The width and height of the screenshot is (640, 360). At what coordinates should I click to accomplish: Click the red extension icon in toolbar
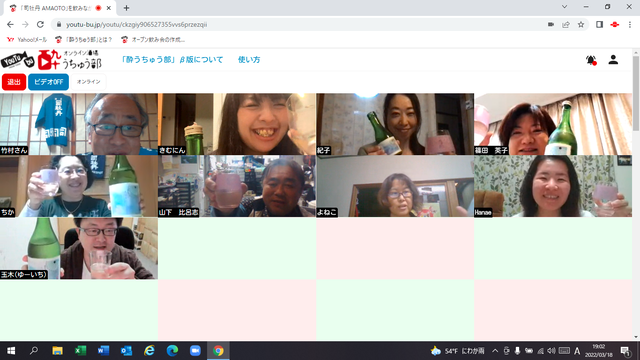[615, 24]
